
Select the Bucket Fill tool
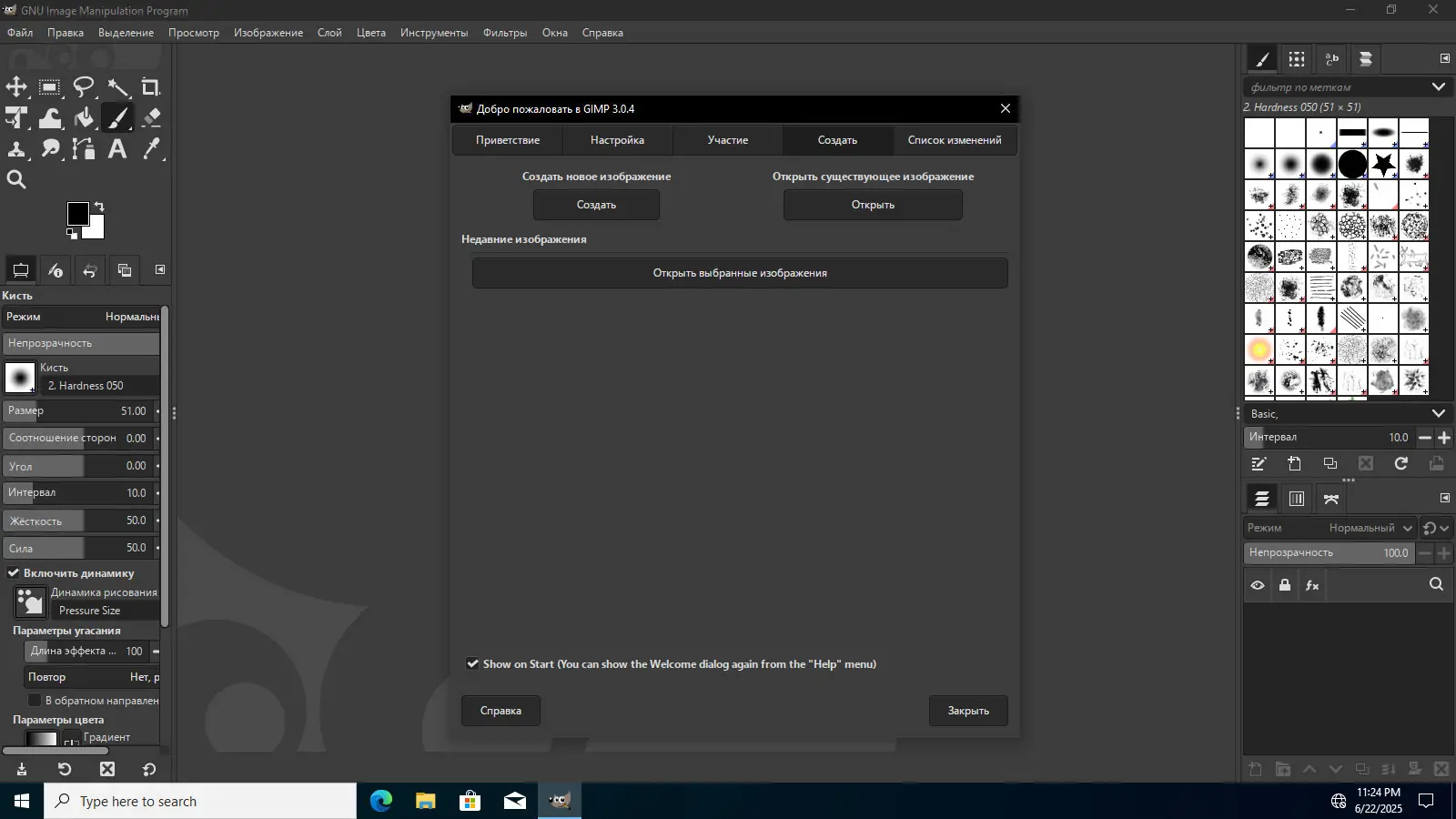point(84,118)
